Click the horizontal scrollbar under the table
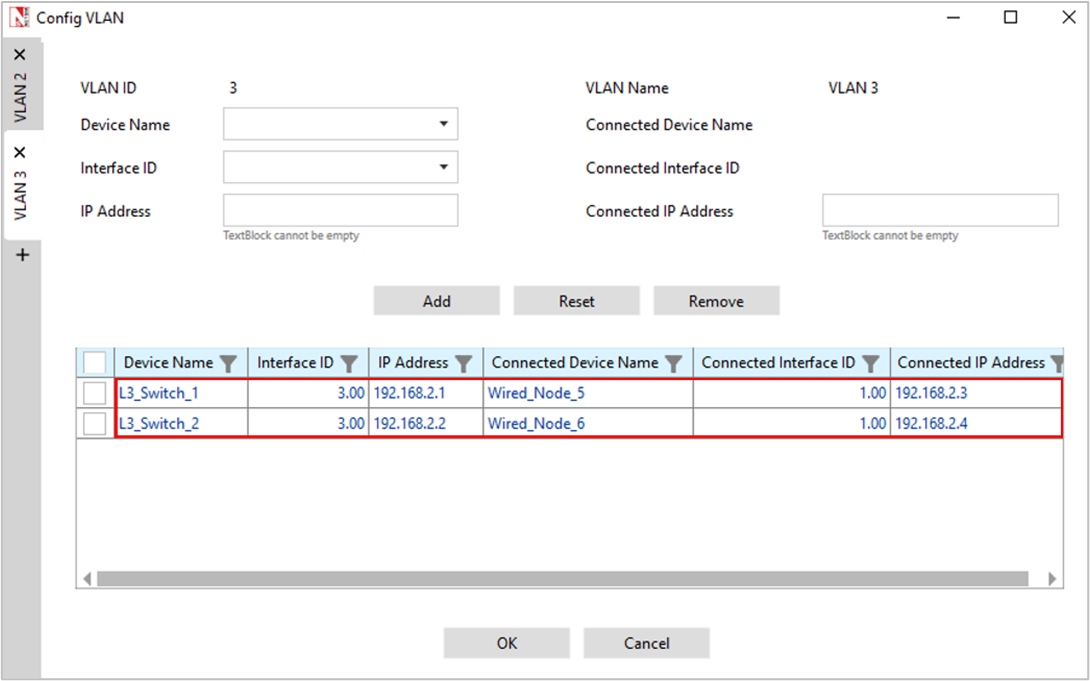The width and height of the screenshot is (1090, 681). [x=562, y=578]
